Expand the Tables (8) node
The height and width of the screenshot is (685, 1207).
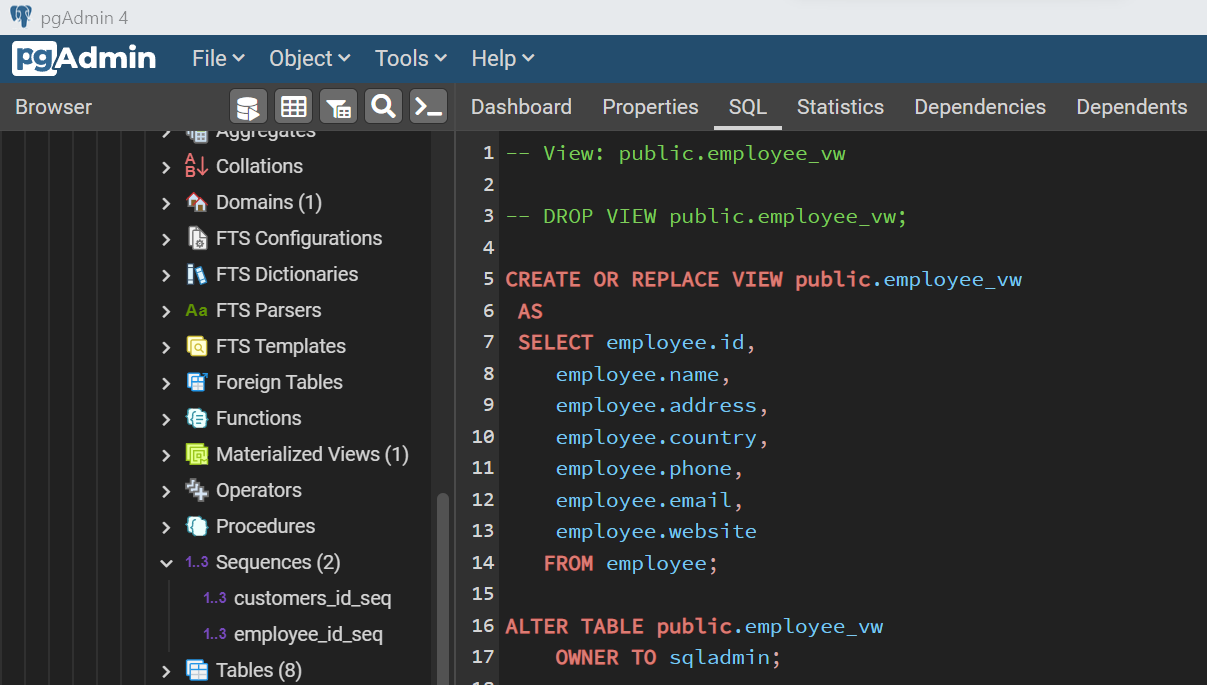[x=166, y=671]
